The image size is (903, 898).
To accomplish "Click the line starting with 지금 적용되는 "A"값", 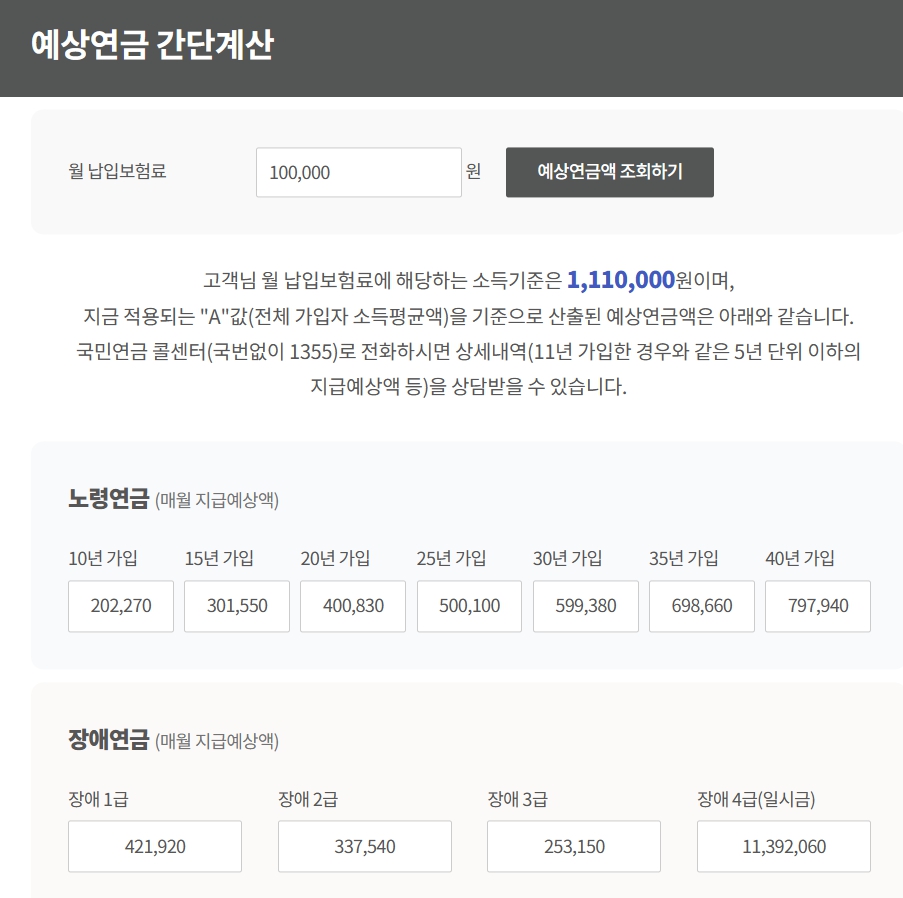I will [x=468, y=316].
